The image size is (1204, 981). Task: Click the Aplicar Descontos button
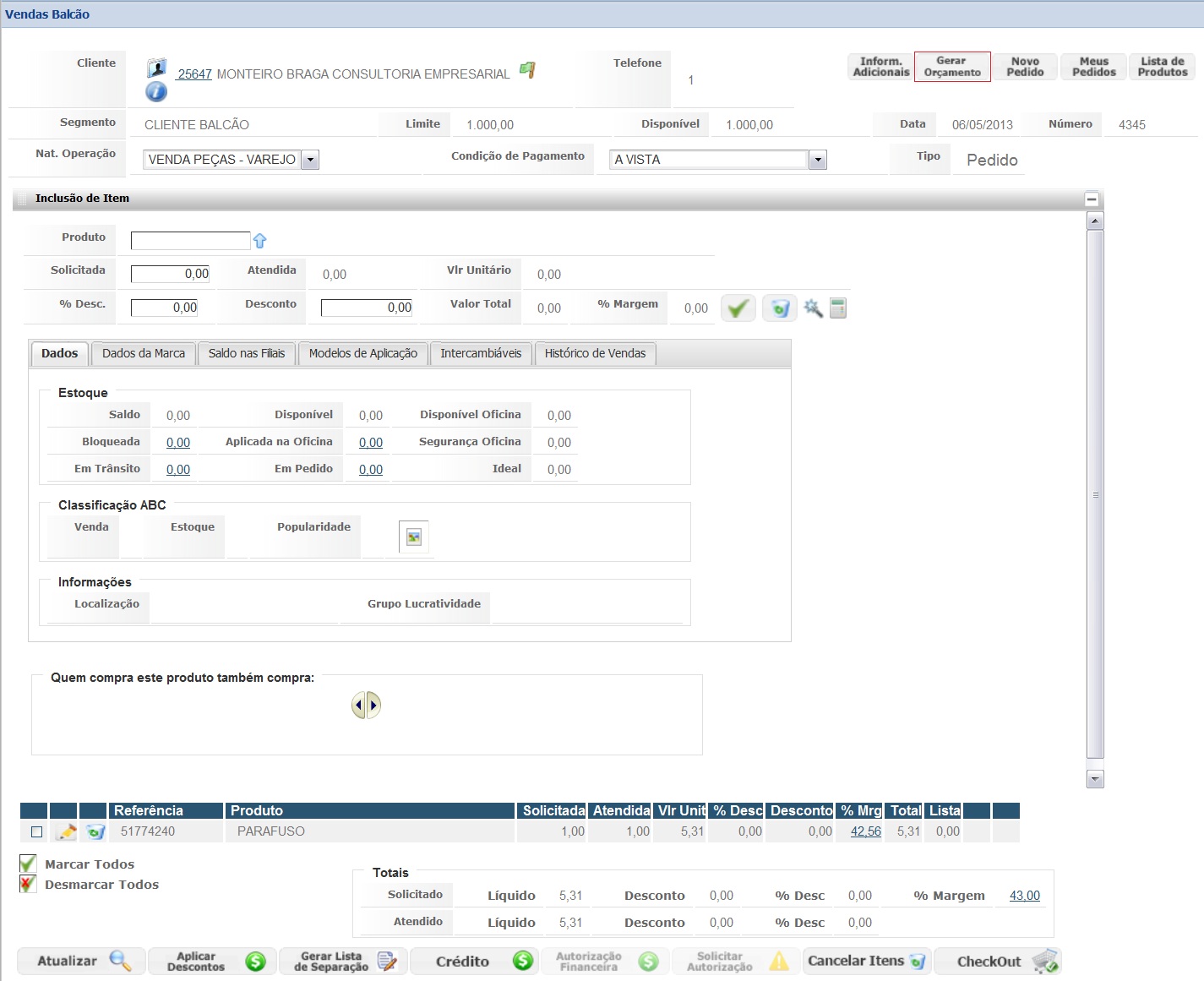point(212,962)
